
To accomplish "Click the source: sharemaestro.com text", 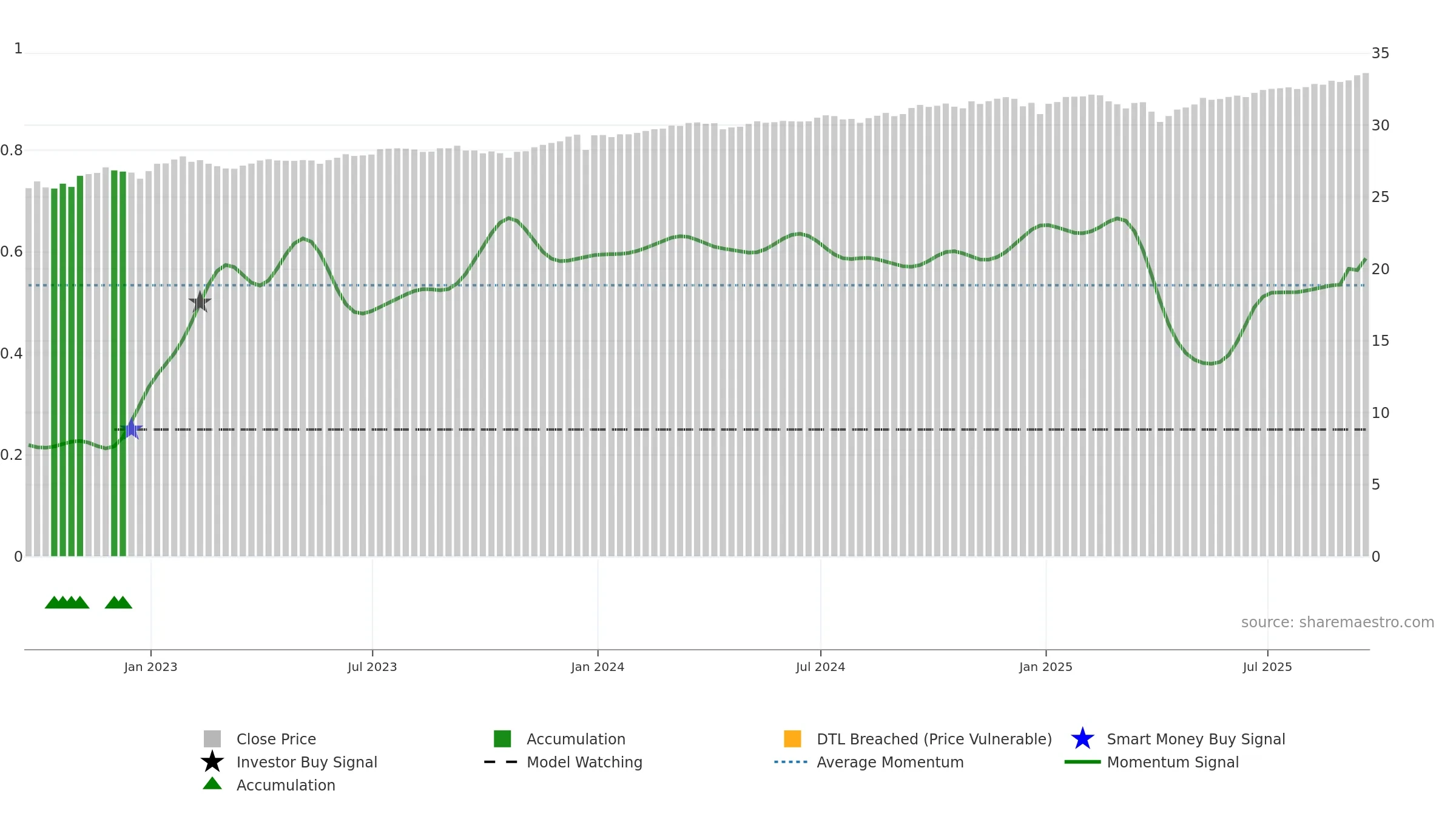I will pos(1338,622).
